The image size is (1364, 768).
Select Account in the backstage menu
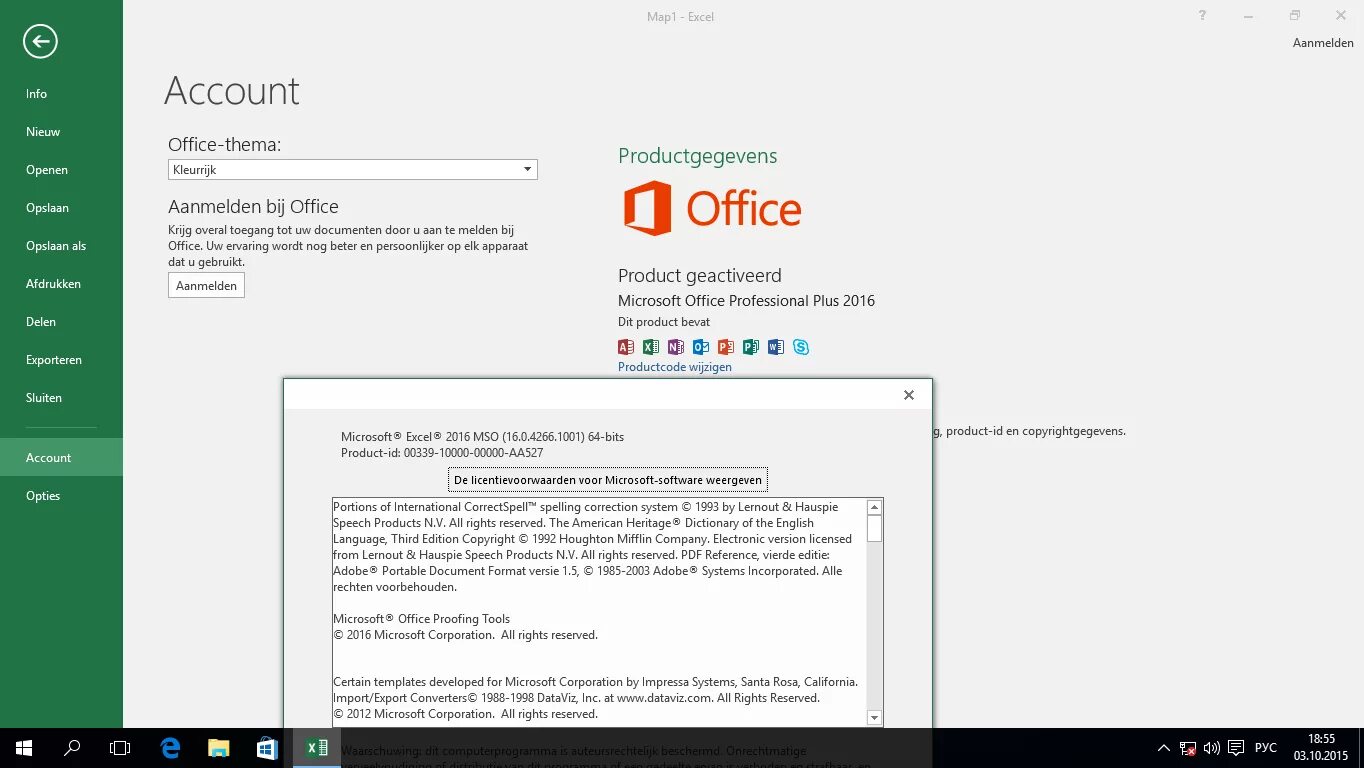click(61, 457)
